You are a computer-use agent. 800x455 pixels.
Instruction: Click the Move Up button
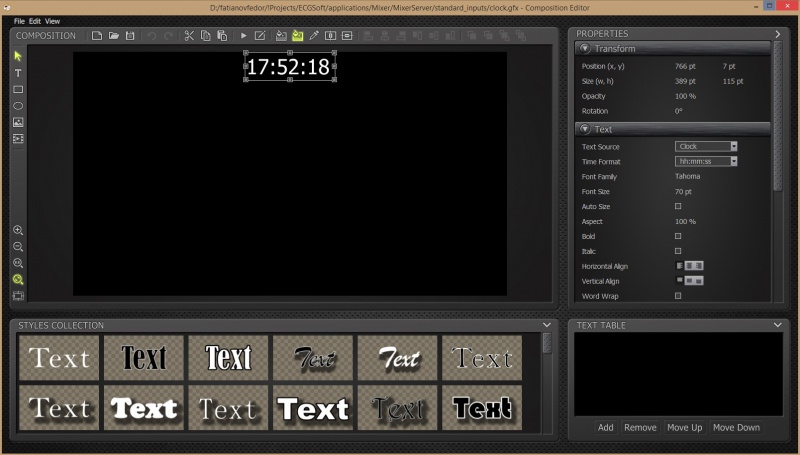click(685, 427)
